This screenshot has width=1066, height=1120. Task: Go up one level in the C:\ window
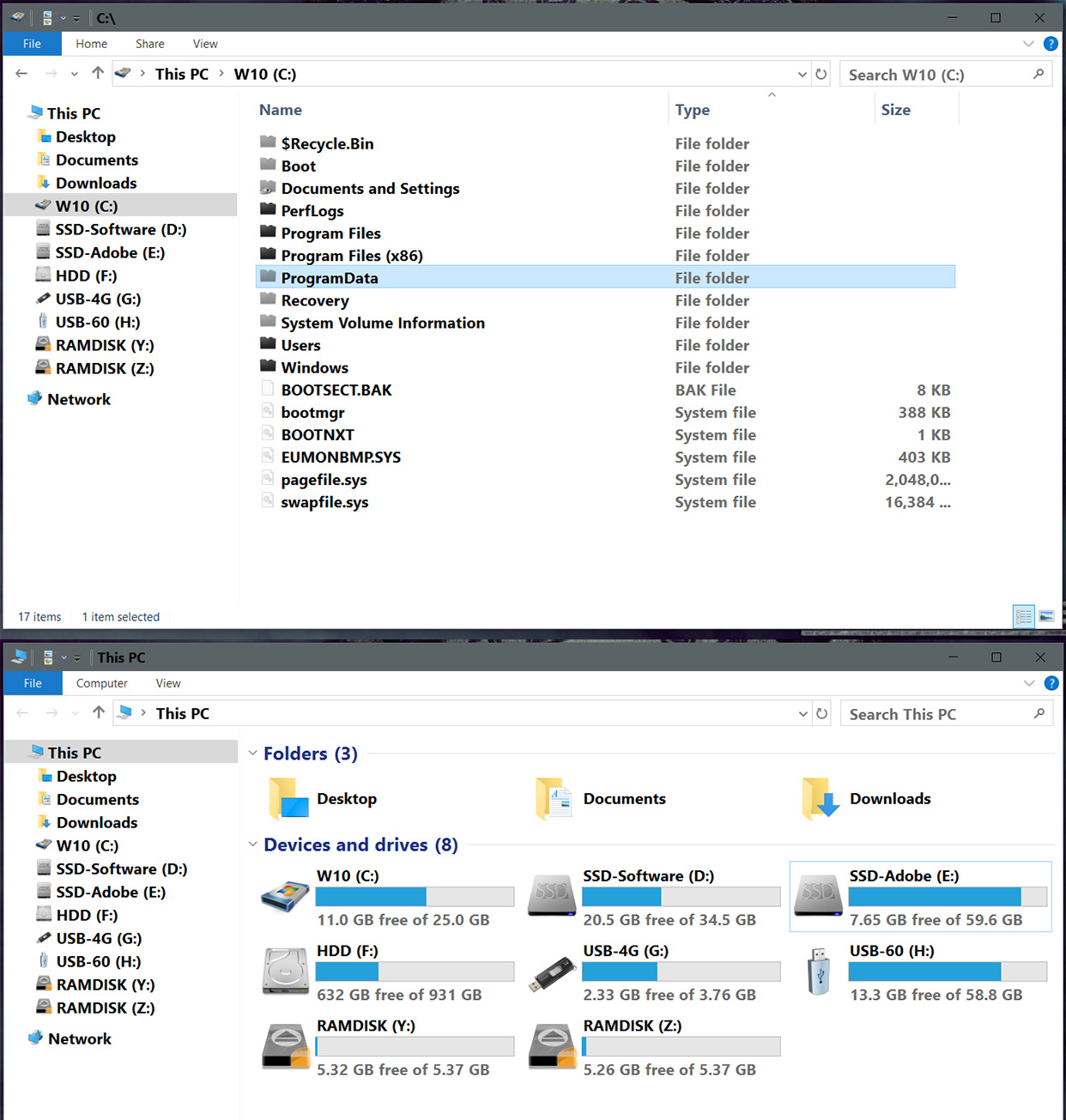tap(98, 74)
